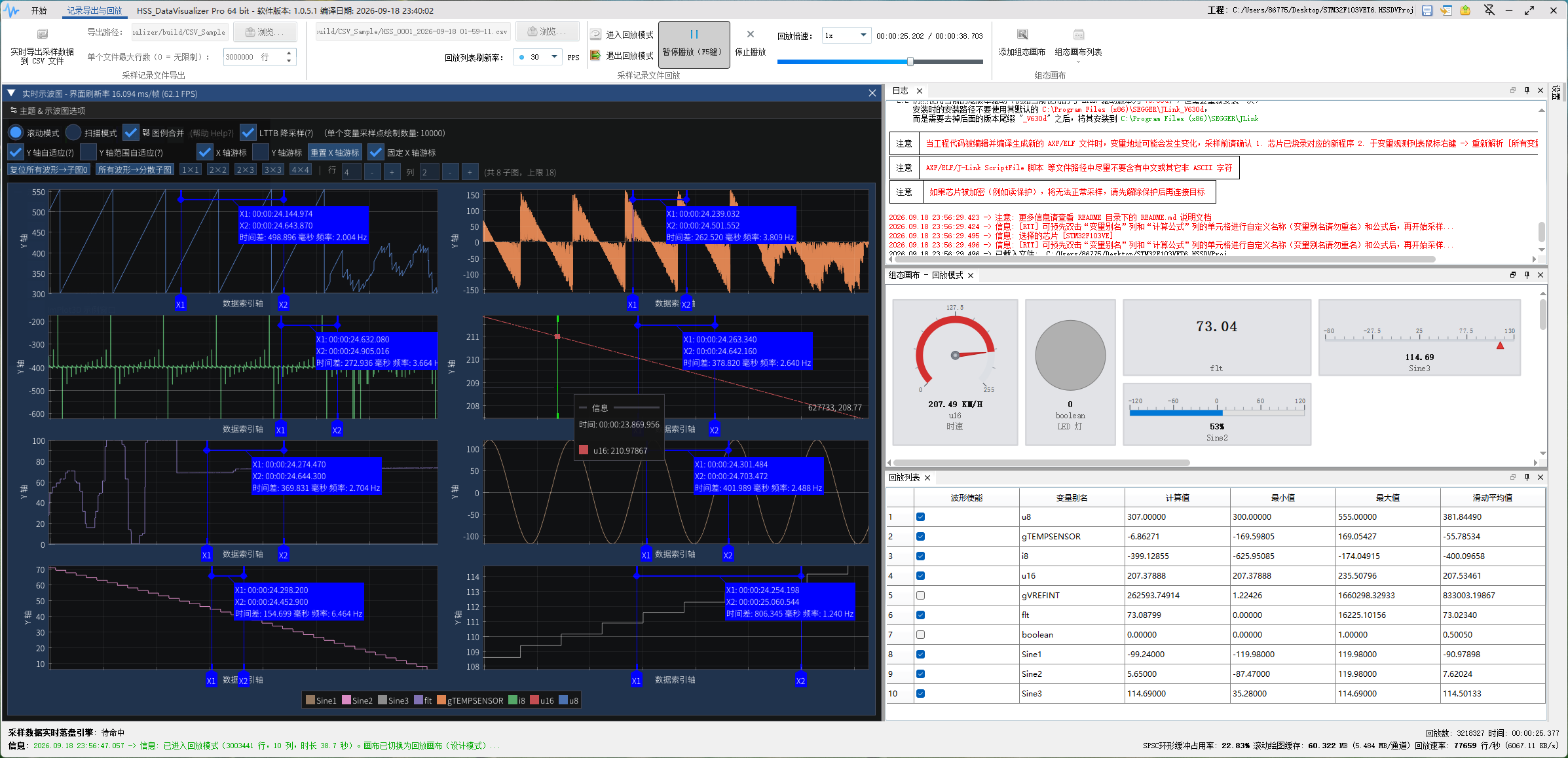
Task: Select 记录导出与回放 ribbon tab
Action: [x=94, y=10]
